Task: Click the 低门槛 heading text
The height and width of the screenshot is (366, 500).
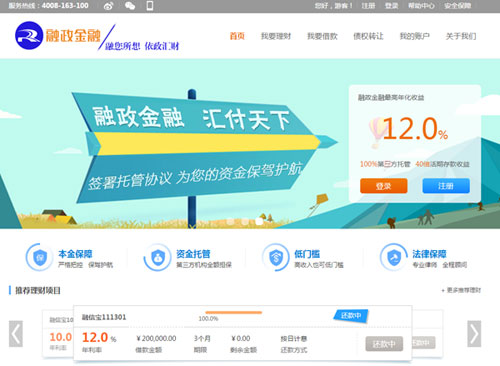Action: [307, 254]
